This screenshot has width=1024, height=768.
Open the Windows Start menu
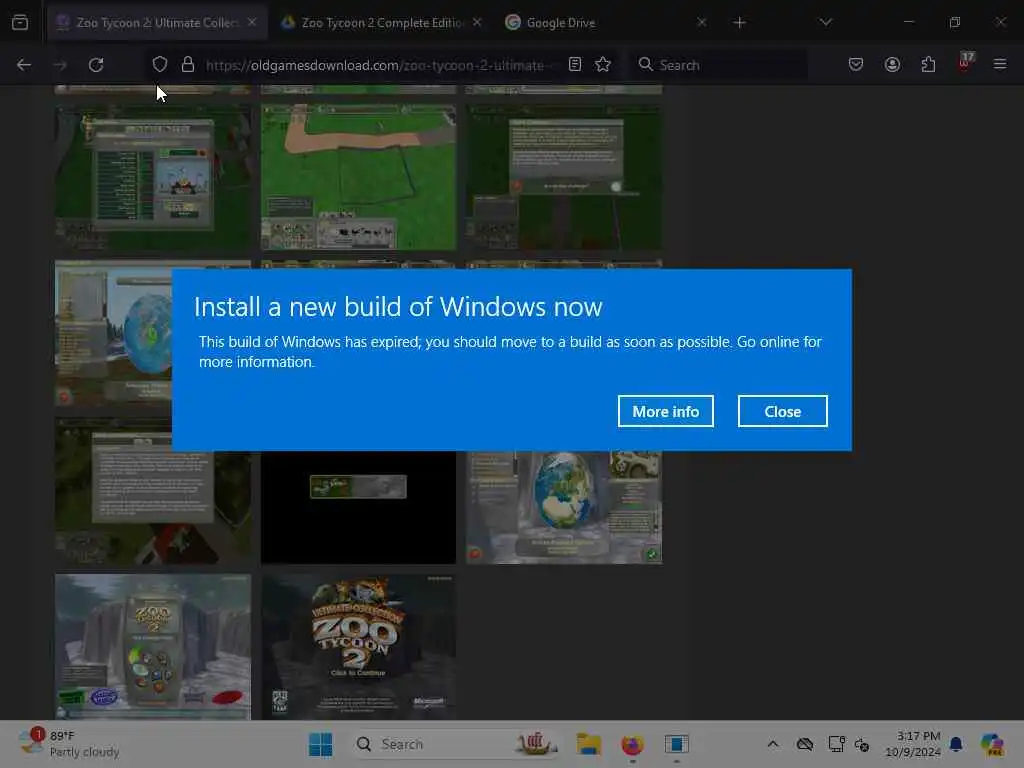pyautogui.click(x=321, y=744)
